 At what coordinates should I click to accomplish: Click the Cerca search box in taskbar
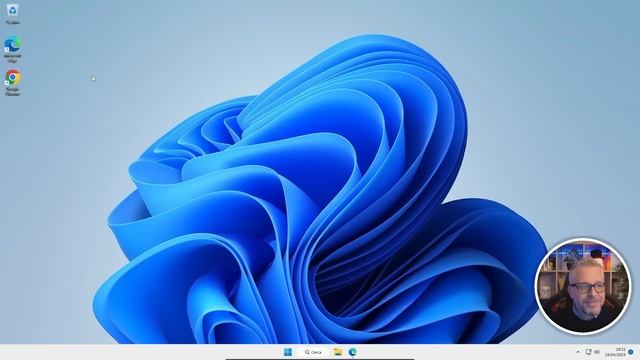coord(313,352)
